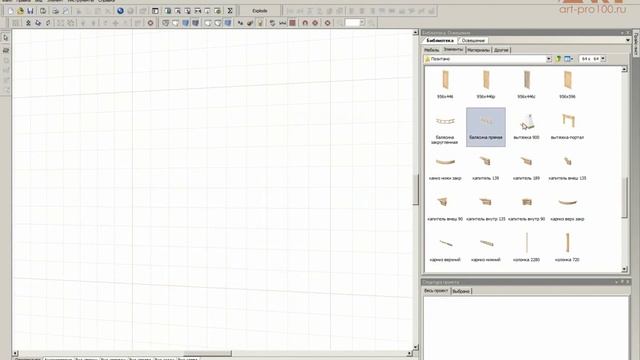Open the Другие library tab
Image resolution: width=640 pixels, height=360 pixels.
coord(501,50)
